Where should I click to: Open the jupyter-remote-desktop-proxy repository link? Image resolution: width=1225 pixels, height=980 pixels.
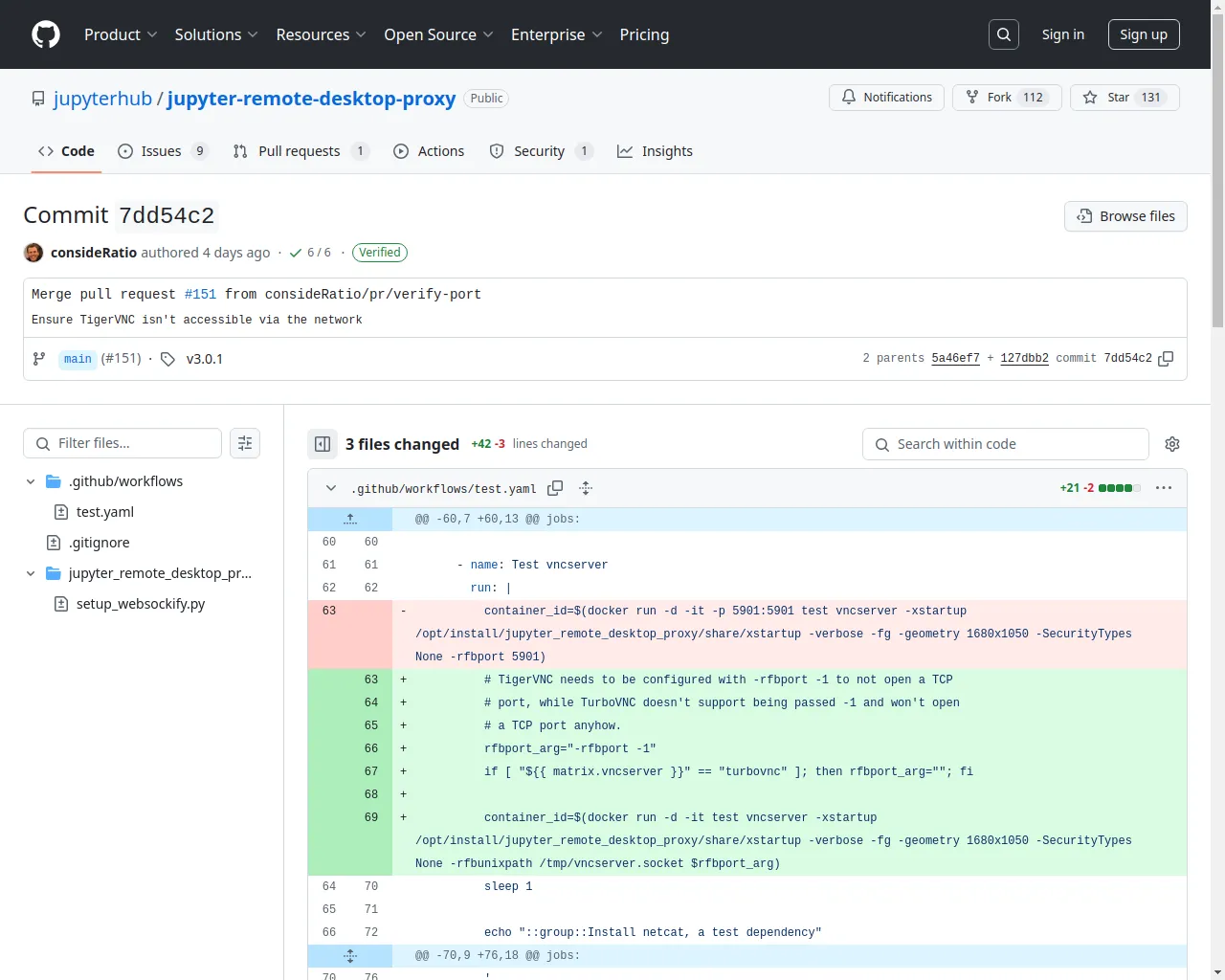pyautogui.click(x=311, y=99)
